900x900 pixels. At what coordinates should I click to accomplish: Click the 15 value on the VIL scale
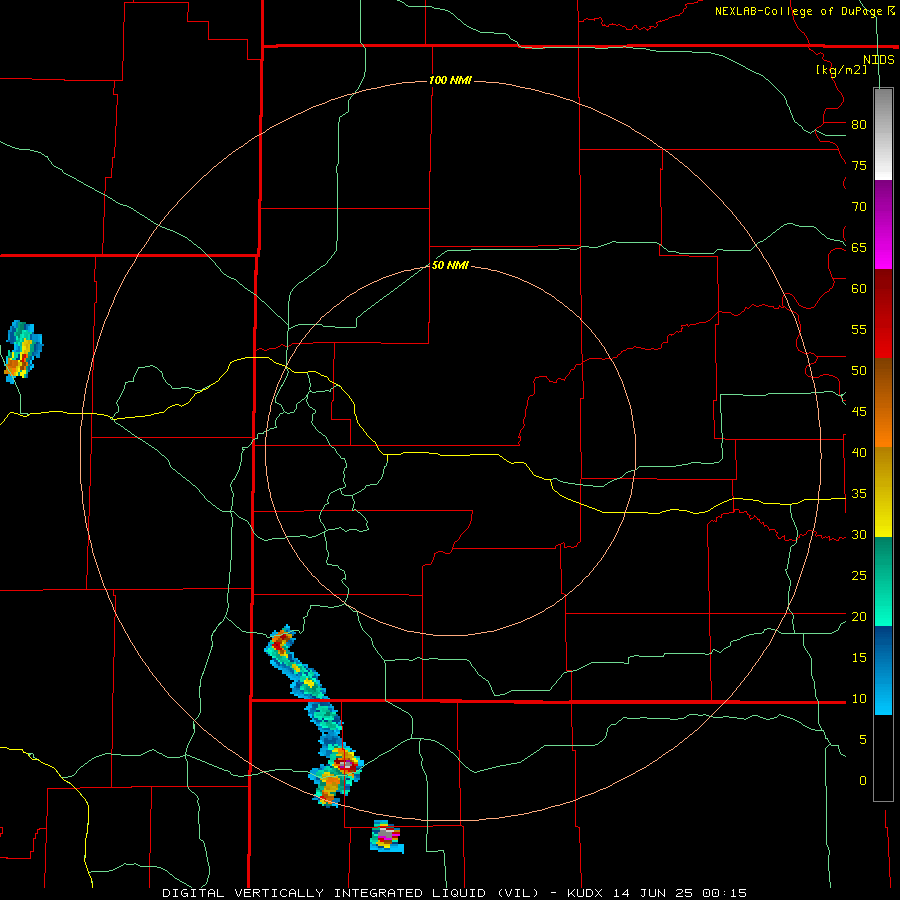(859, 658)
